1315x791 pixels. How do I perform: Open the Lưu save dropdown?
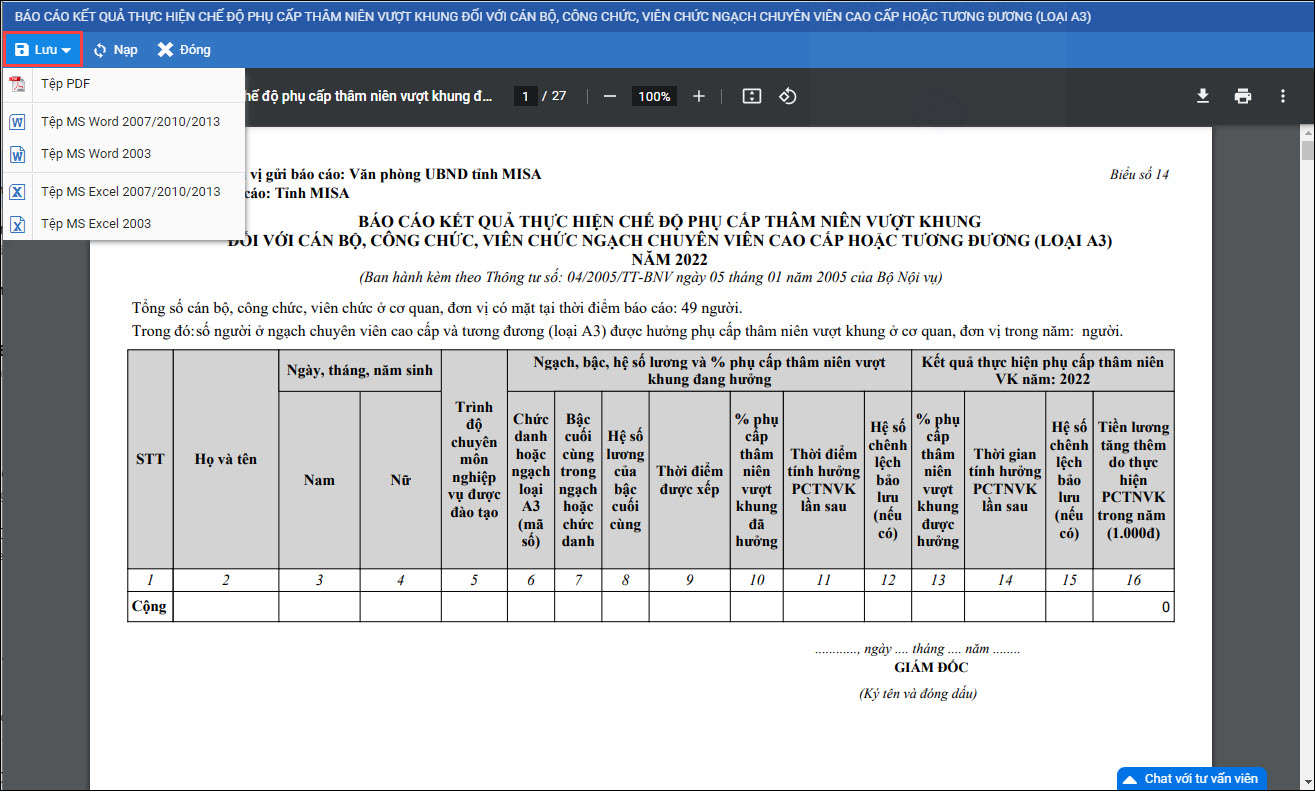42,50
